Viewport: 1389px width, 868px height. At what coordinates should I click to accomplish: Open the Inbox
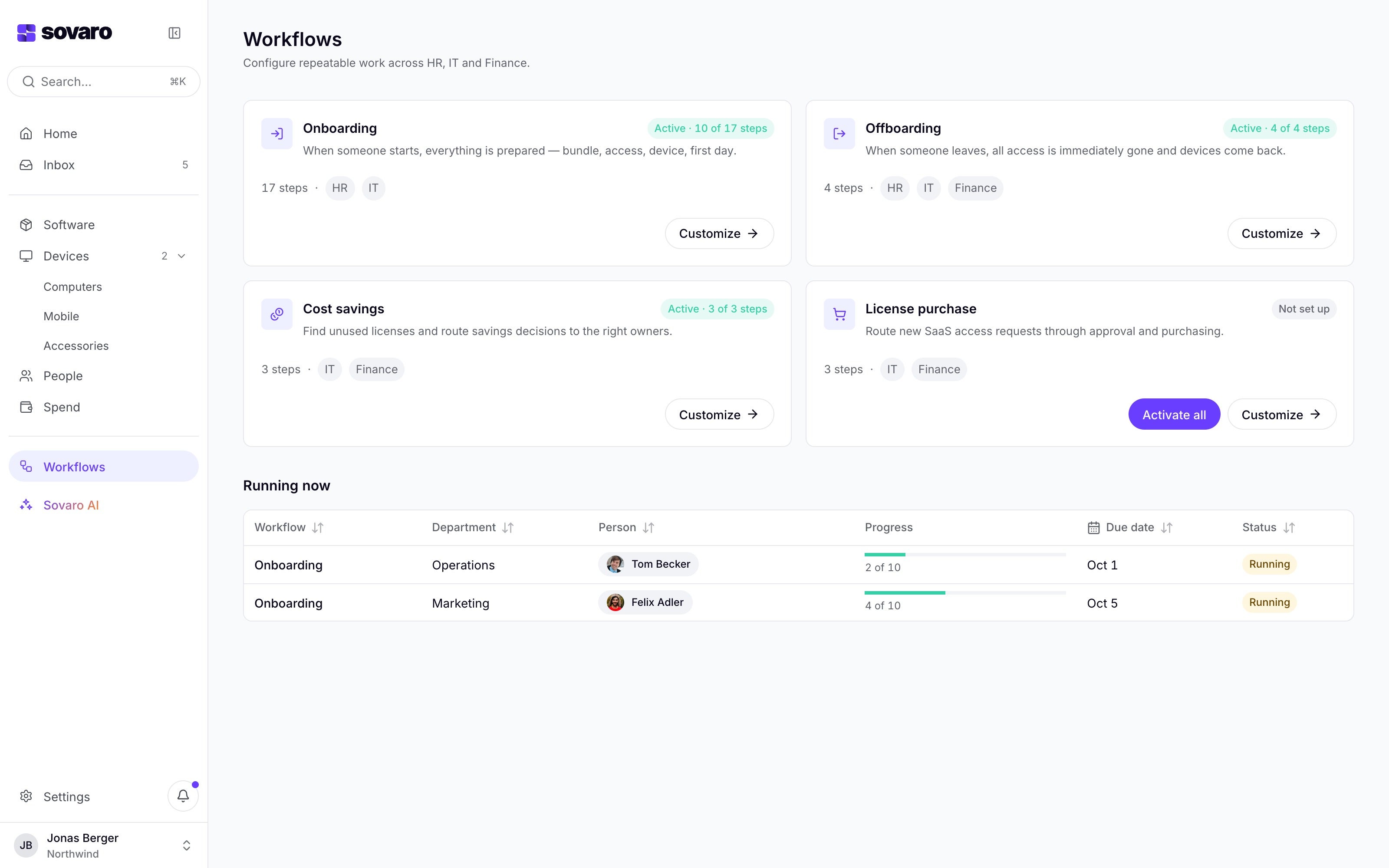[x=103, y=165]
